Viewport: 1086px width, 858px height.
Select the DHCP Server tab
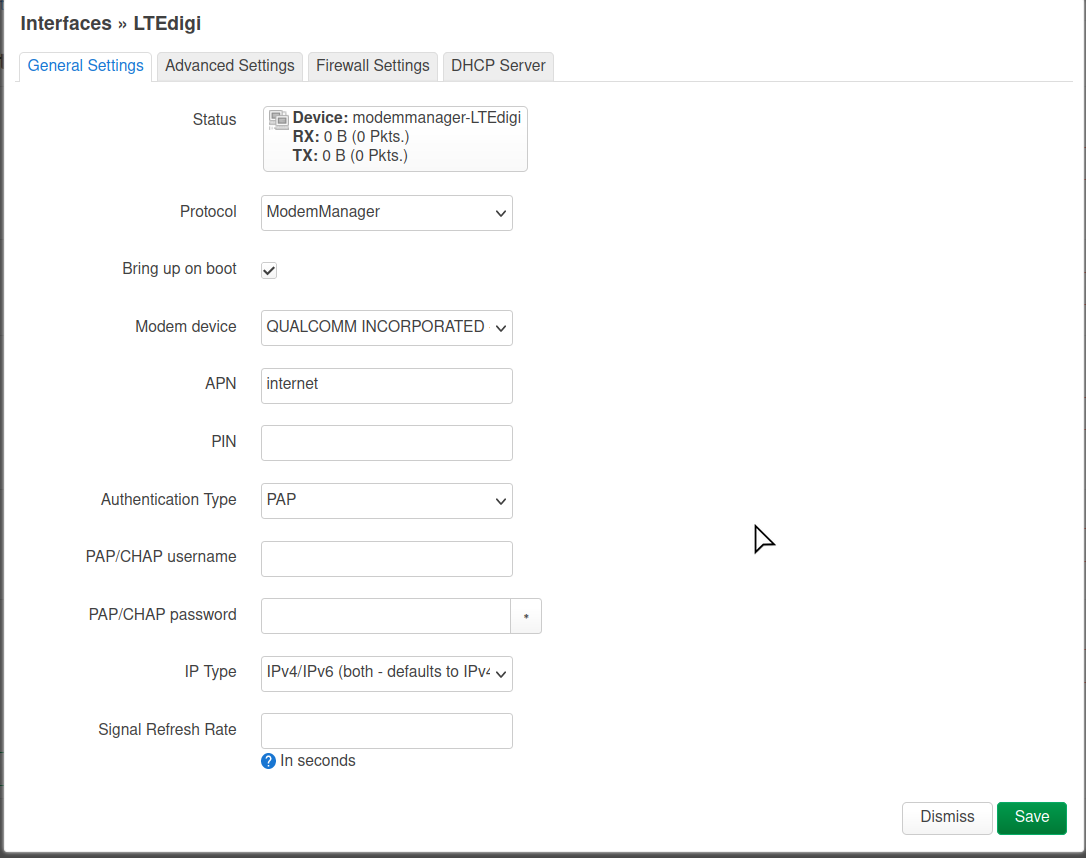(498, 66)
